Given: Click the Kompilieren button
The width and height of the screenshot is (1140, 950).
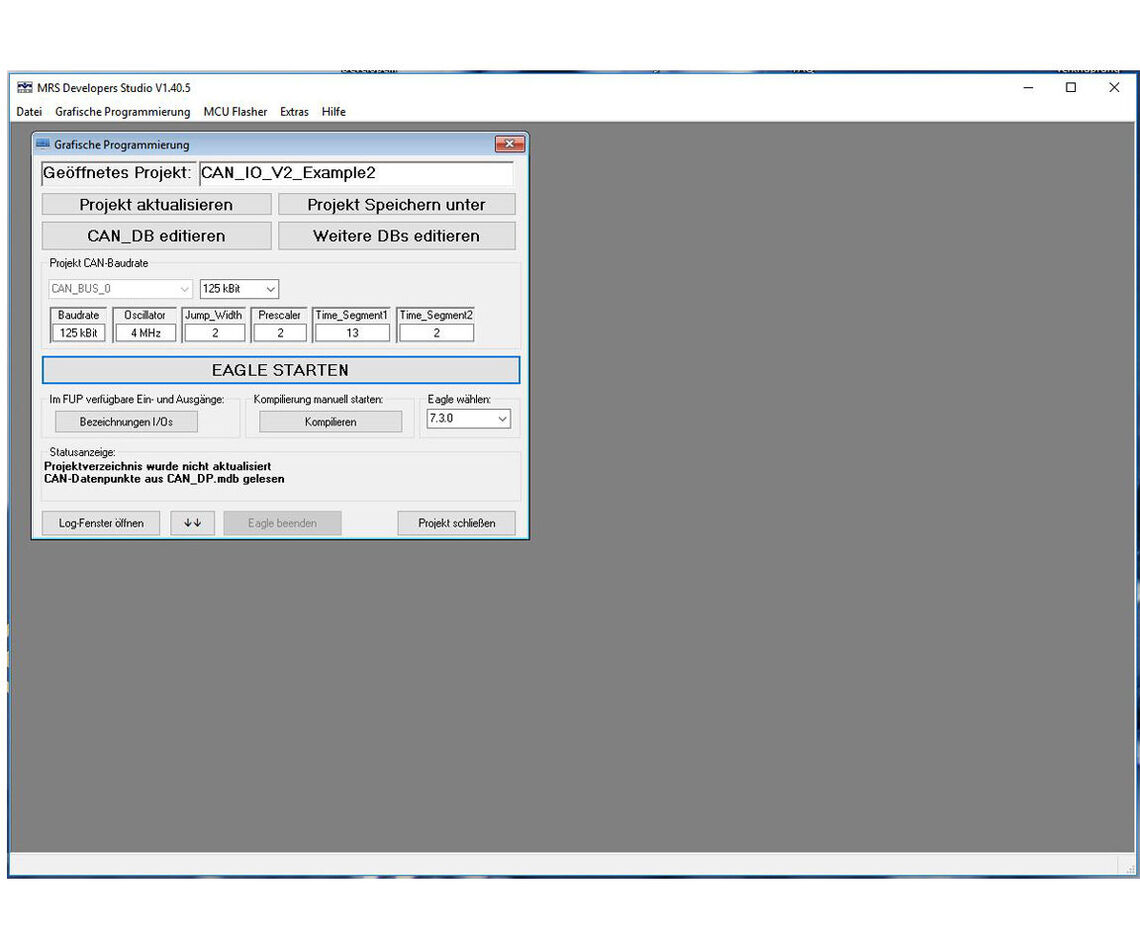Looking at the screenshot, I should tap(330, 421).
